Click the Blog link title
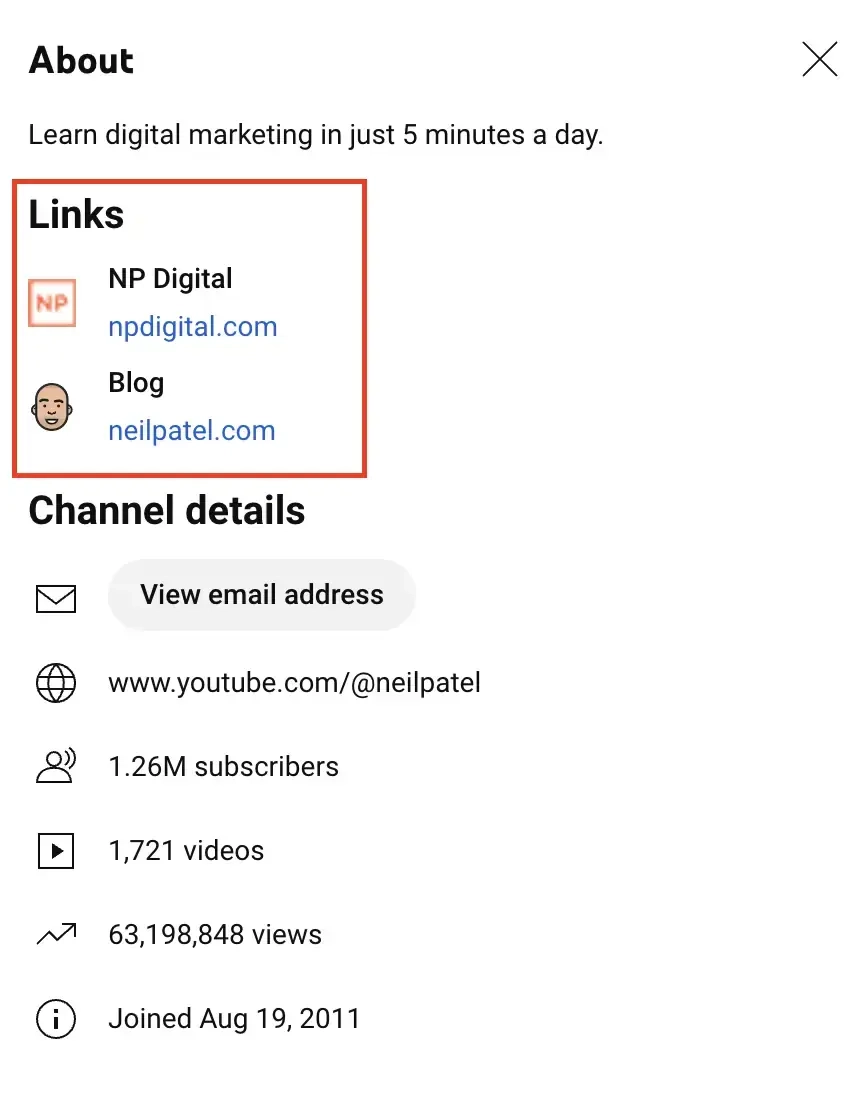 [x=136, y=383]
